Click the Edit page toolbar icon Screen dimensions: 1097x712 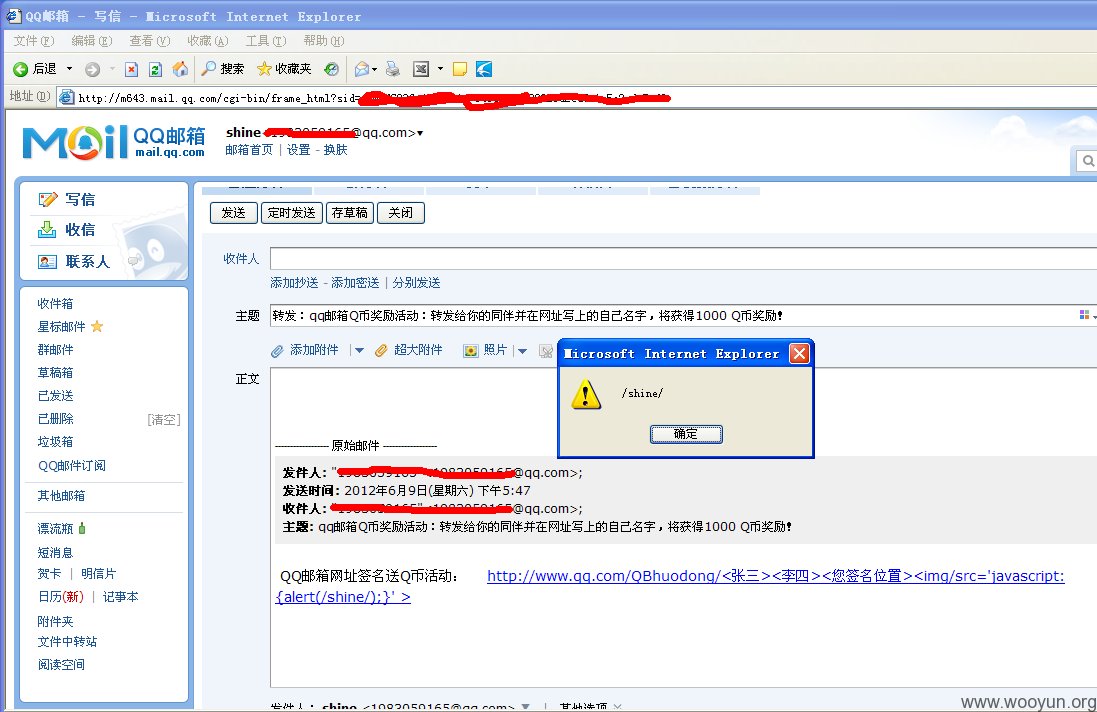point(421,69)
